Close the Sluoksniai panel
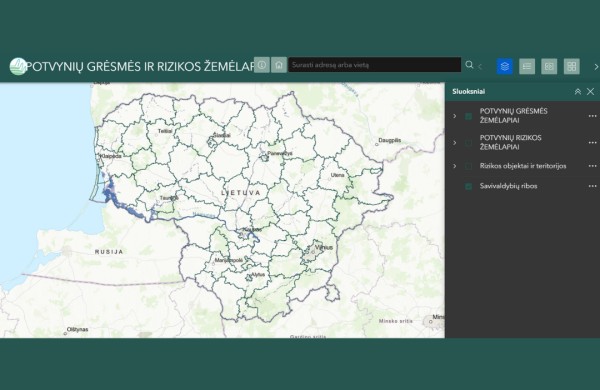This screenshot has width=600, height=390. [x=590, y=91]
